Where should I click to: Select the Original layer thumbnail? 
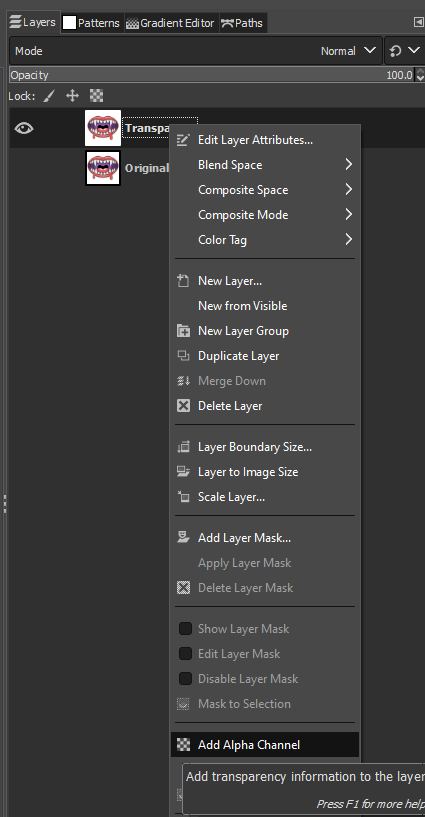(103, 168)
